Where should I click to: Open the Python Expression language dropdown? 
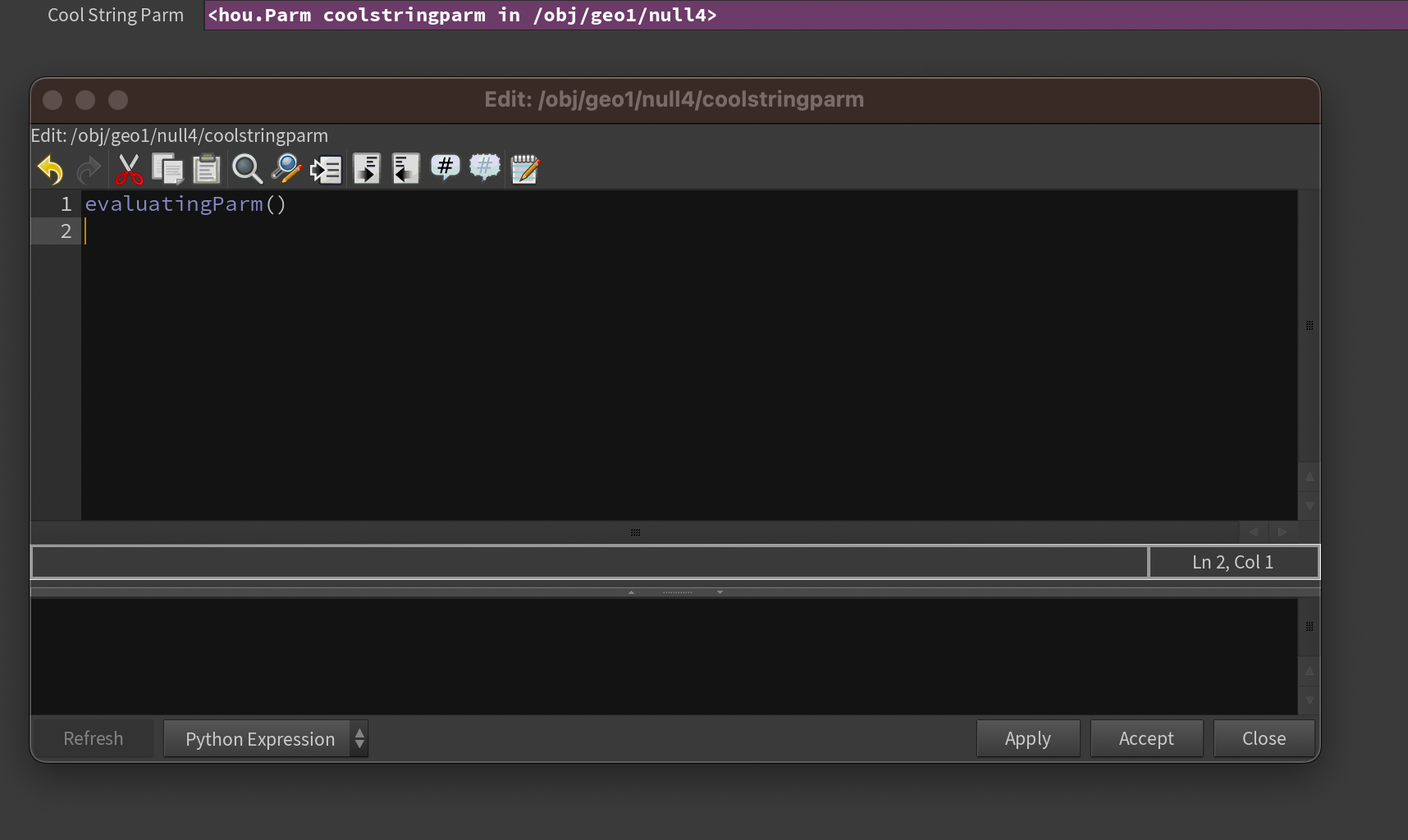tap(266, 739)
